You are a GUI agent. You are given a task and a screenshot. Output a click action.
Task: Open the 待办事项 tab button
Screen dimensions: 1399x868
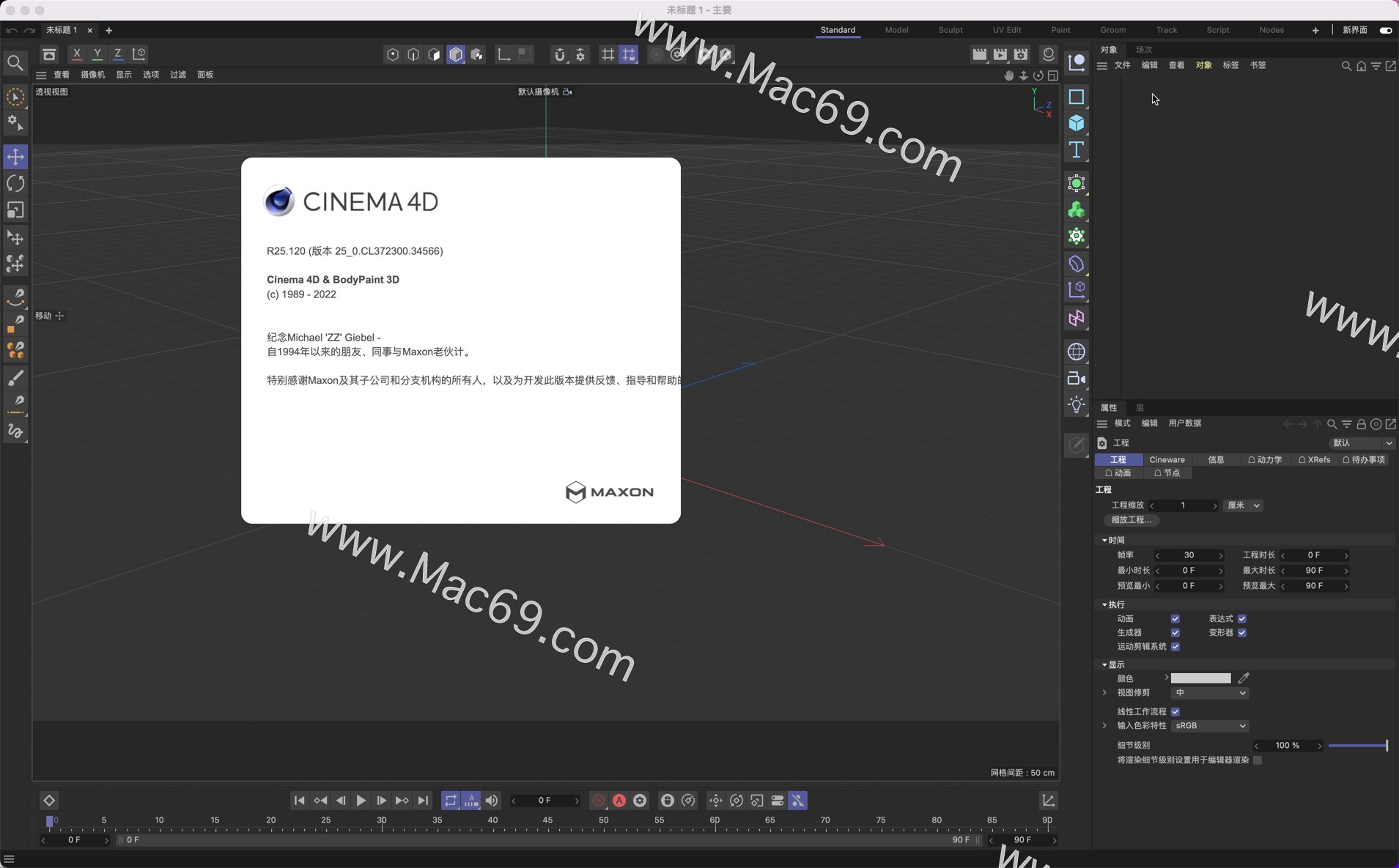1363,460
